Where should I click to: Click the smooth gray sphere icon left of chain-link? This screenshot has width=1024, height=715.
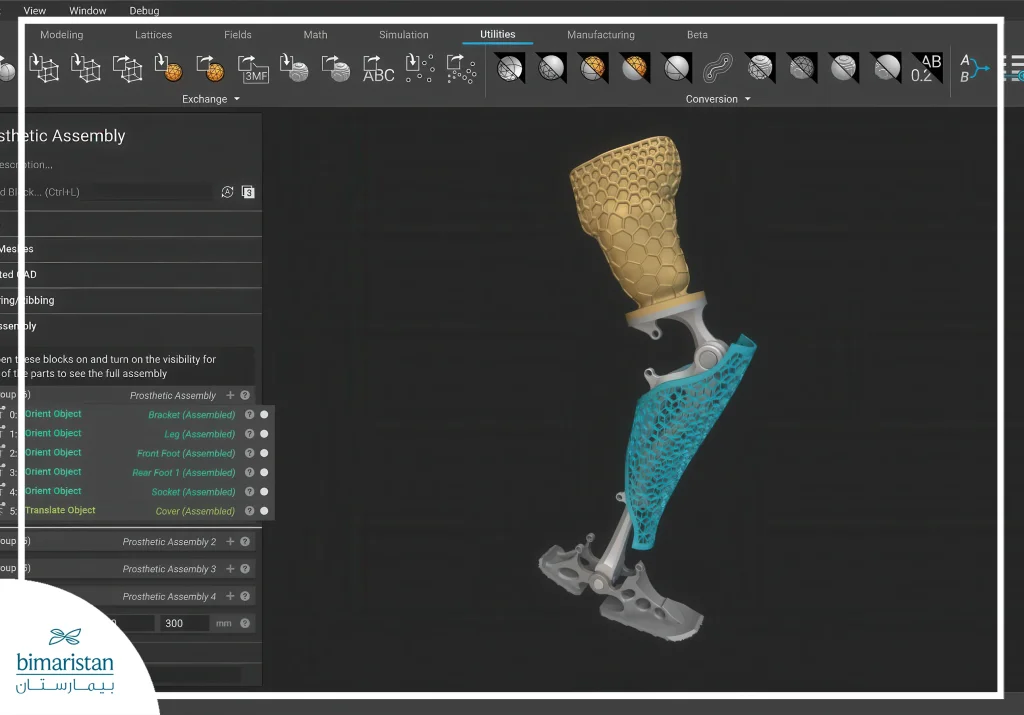(677, 68)
